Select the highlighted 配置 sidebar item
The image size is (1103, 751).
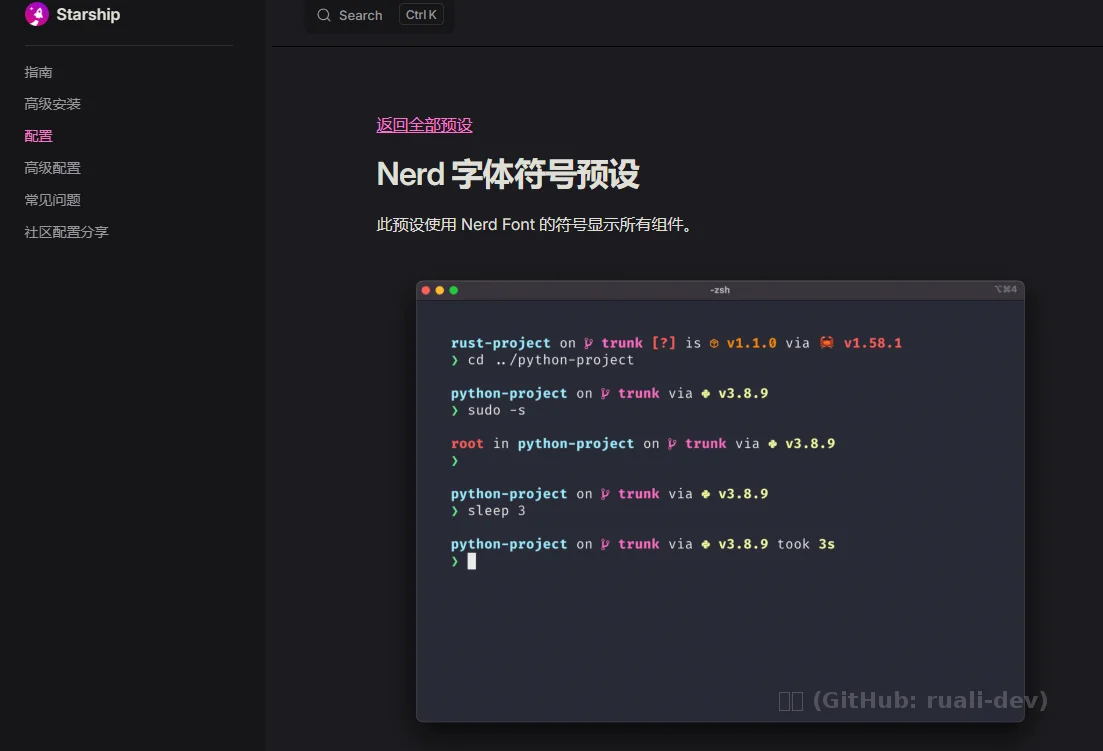(39, 136)
